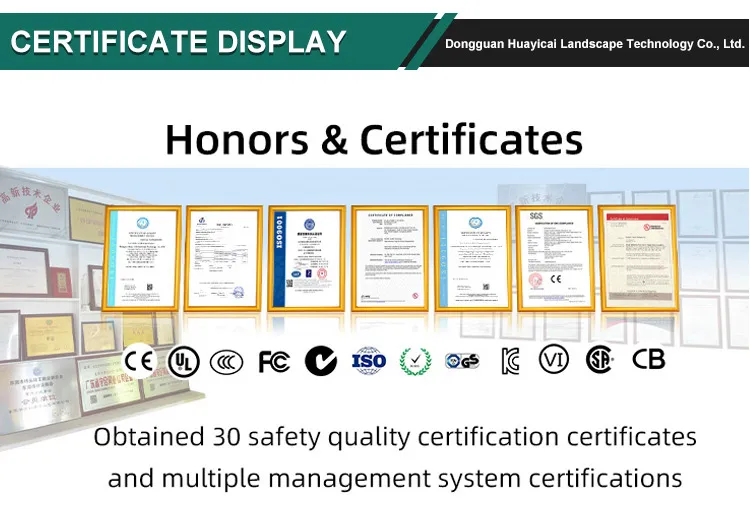Open the ISO9001 certificate with blue sidebar
Viewport: 750px width, 518px height.
[x=306, y=257]
